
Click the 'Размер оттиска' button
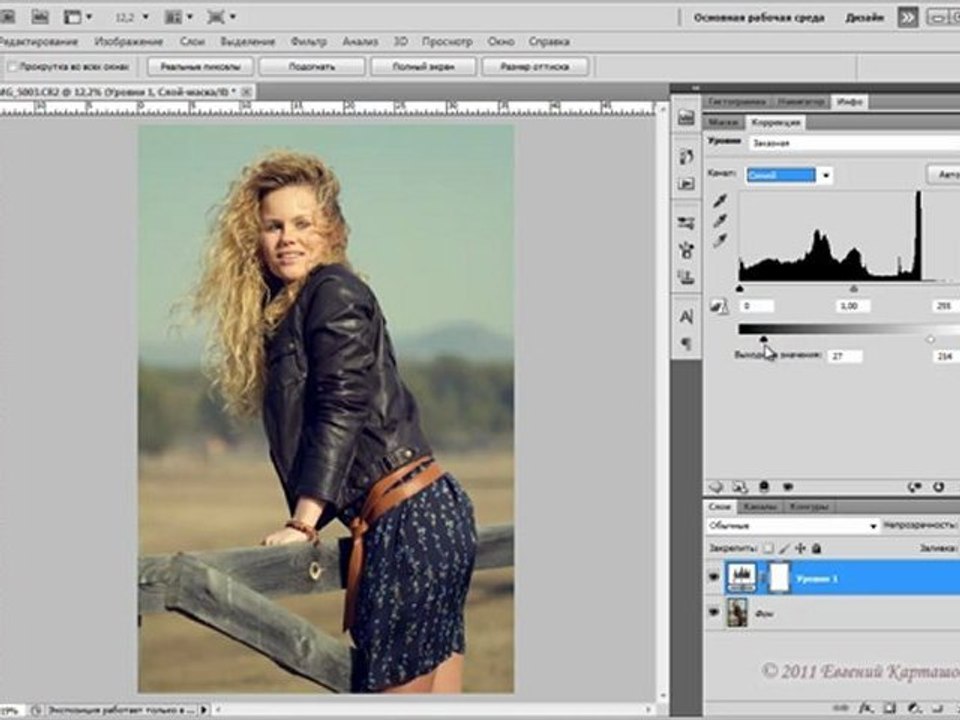534,66
